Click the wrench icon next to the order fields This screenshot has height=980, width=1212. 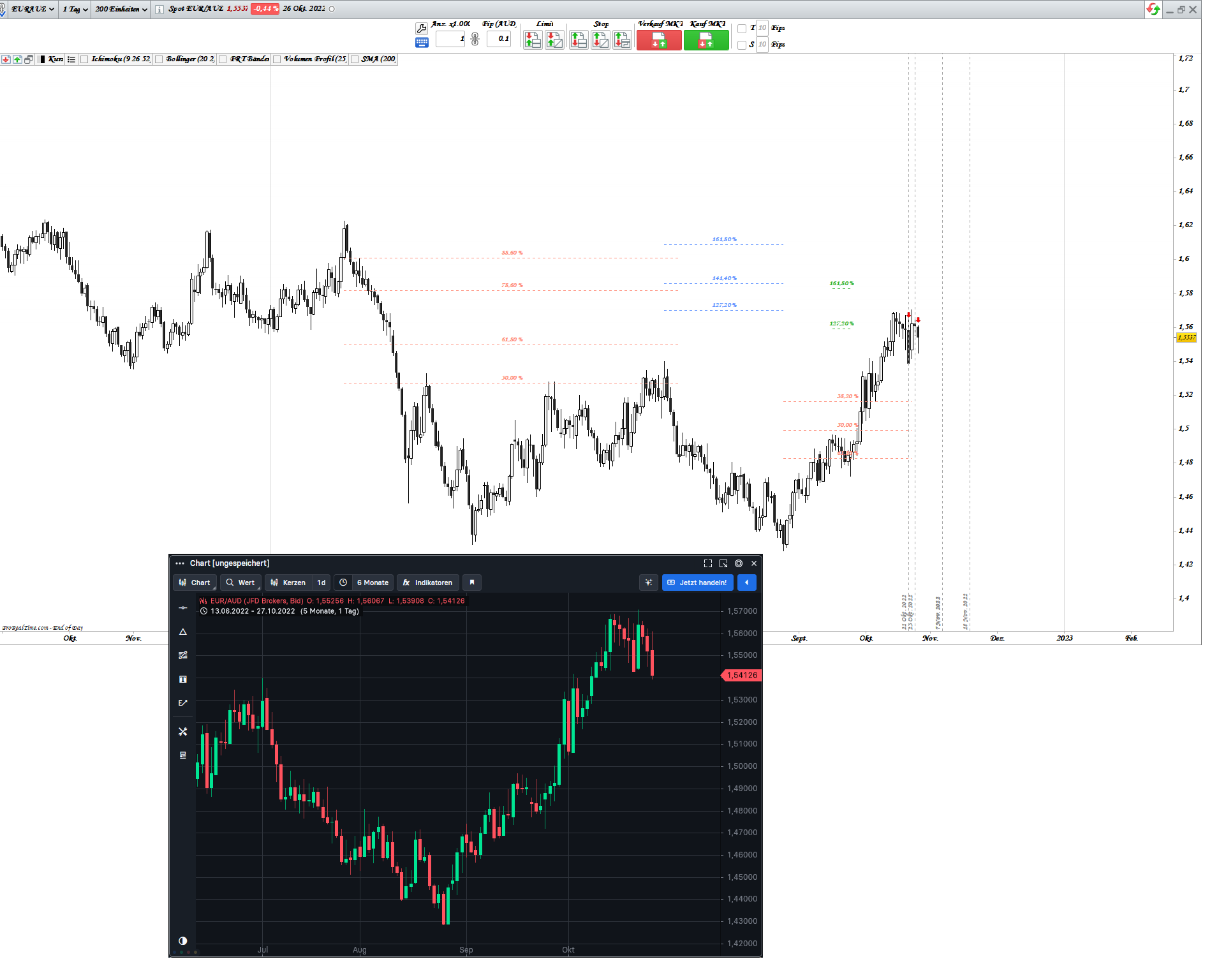point(421,27)
